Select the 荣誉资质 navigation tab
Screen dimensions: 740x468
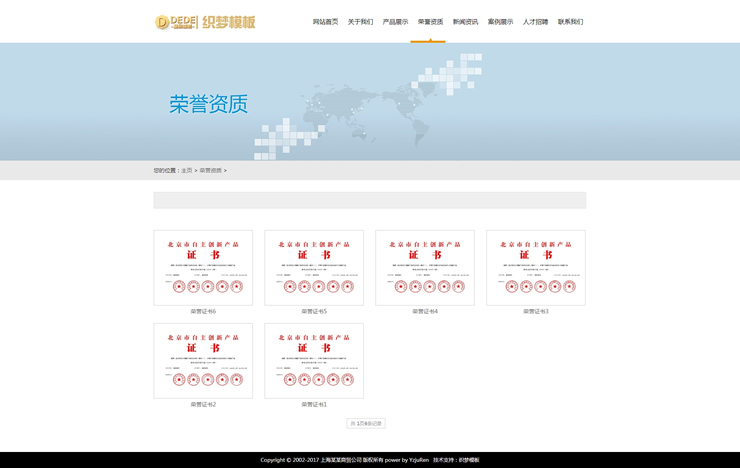coord(430,22)
